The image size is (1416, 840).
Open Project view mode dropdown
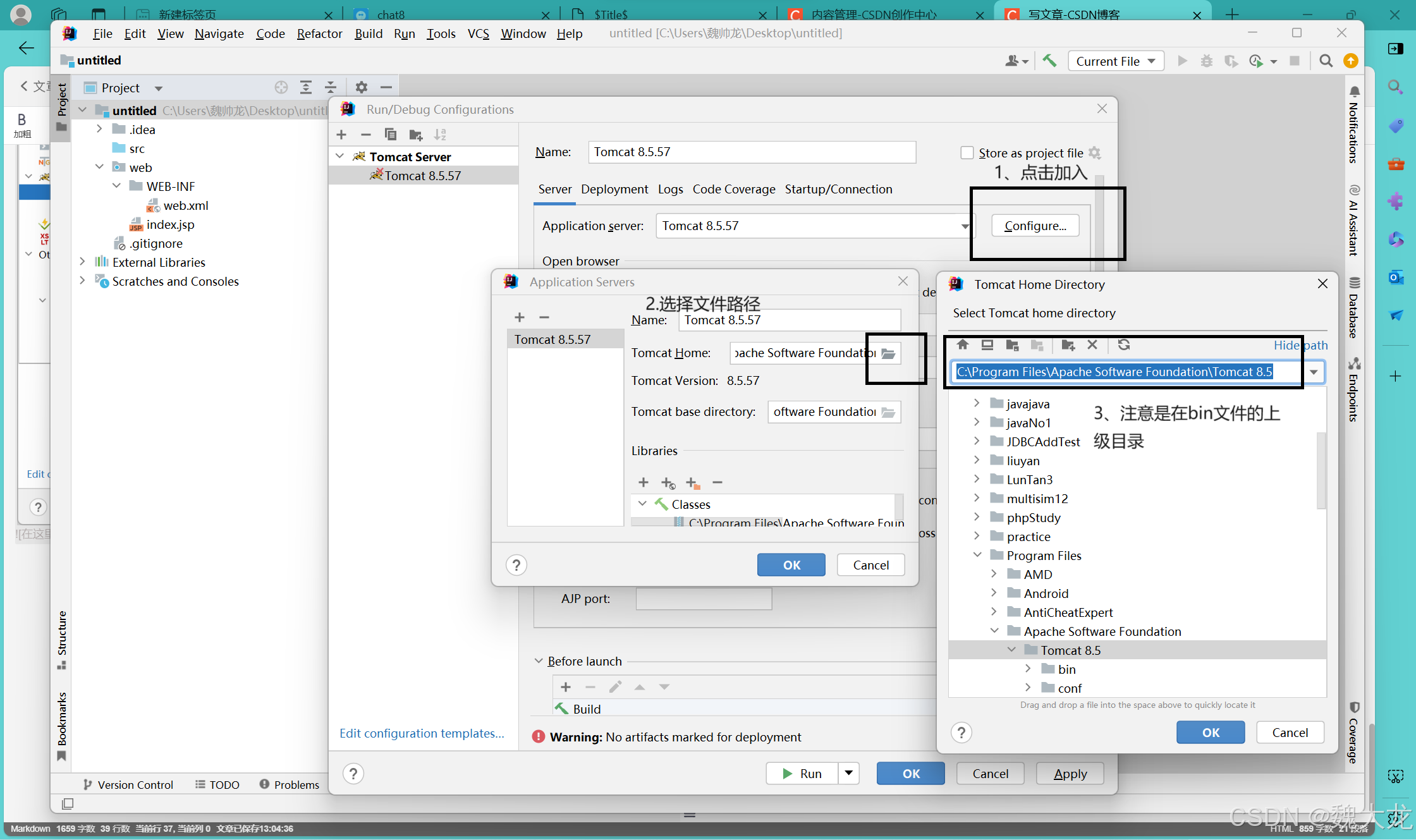[x=159, y=88]
